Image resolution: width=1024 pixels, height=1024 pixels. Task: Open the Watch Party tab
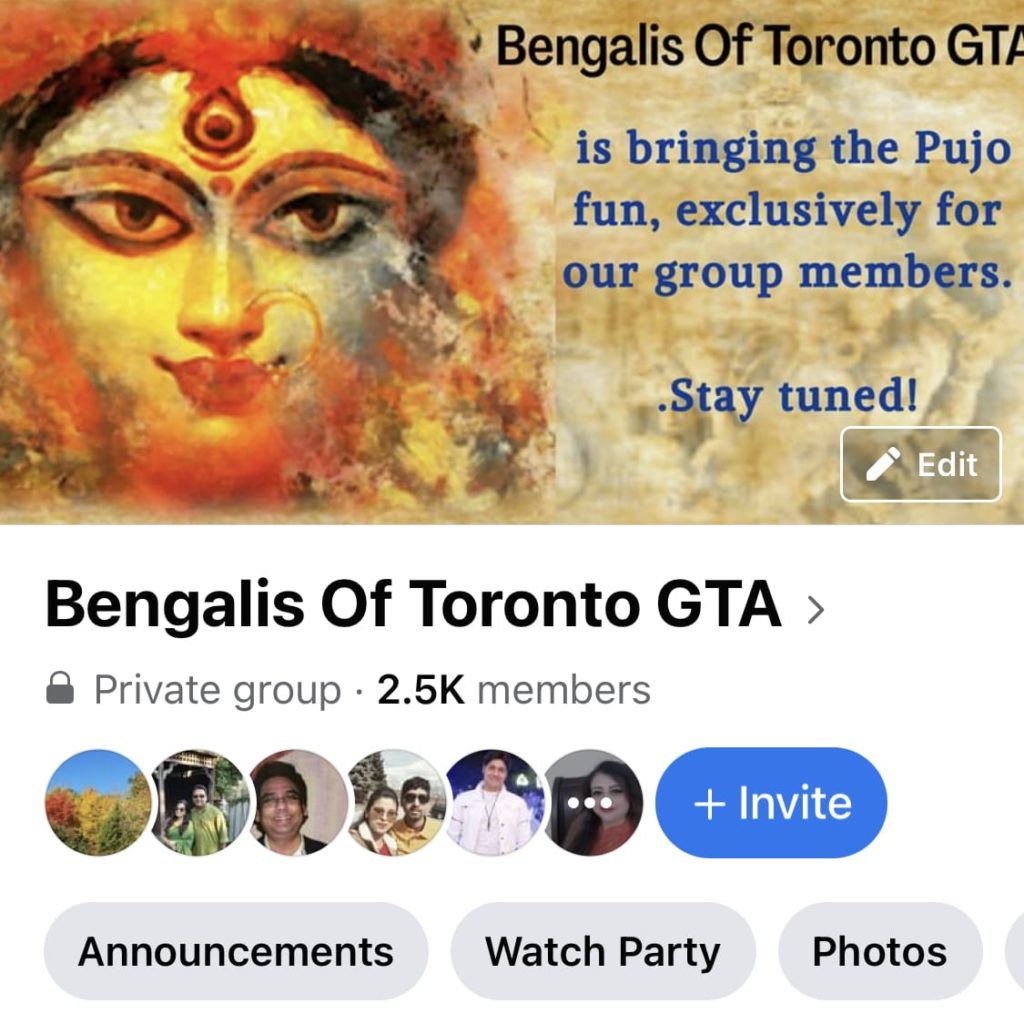point(603,951)
